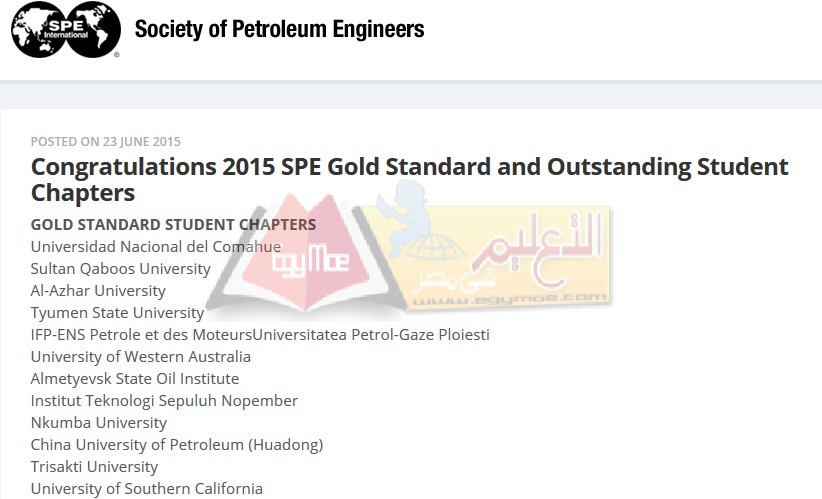Viewport: 822px width, 499px height.
Task: Open the Congratulations 2015 SPE Gold Standard headline
Action: pos(409,180)
